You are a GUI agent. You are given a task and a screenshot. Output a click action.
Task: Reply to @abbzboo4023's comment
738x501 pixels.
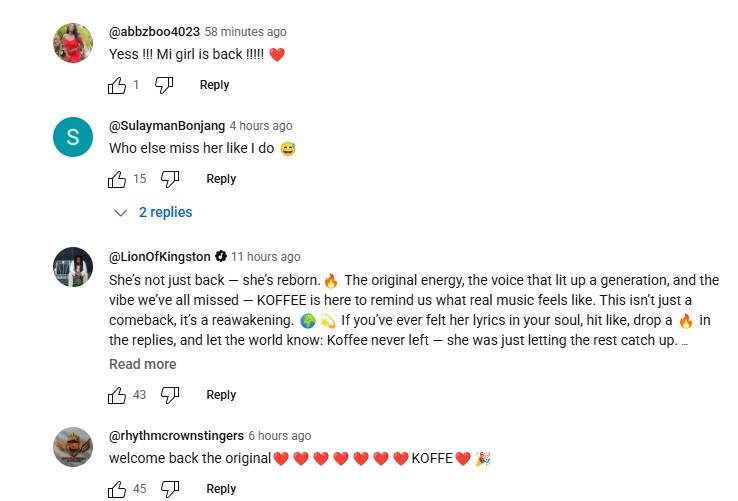click(x=214, y=85)
